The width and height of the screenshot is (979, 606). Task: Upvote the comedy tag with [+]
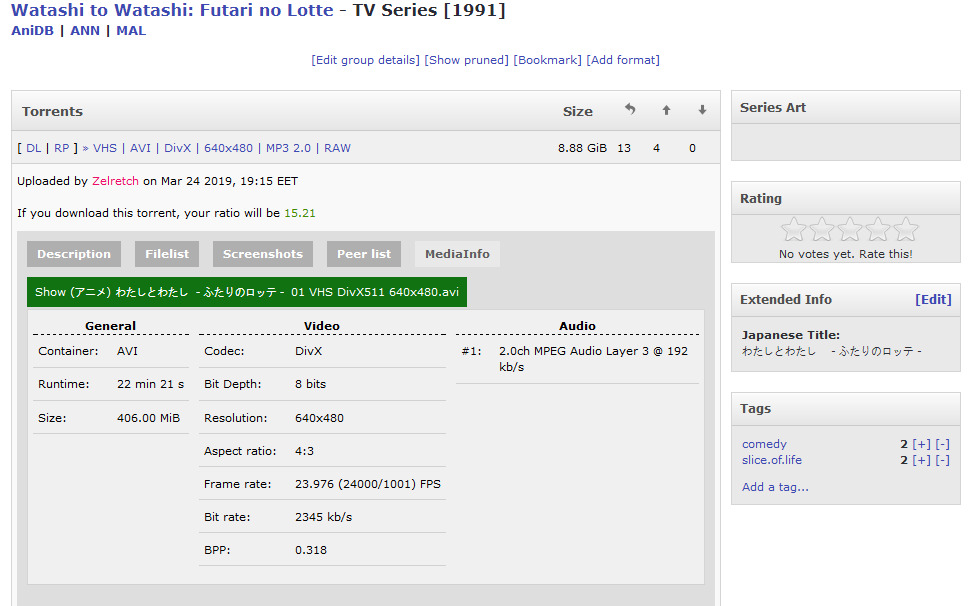click(921, 444)
